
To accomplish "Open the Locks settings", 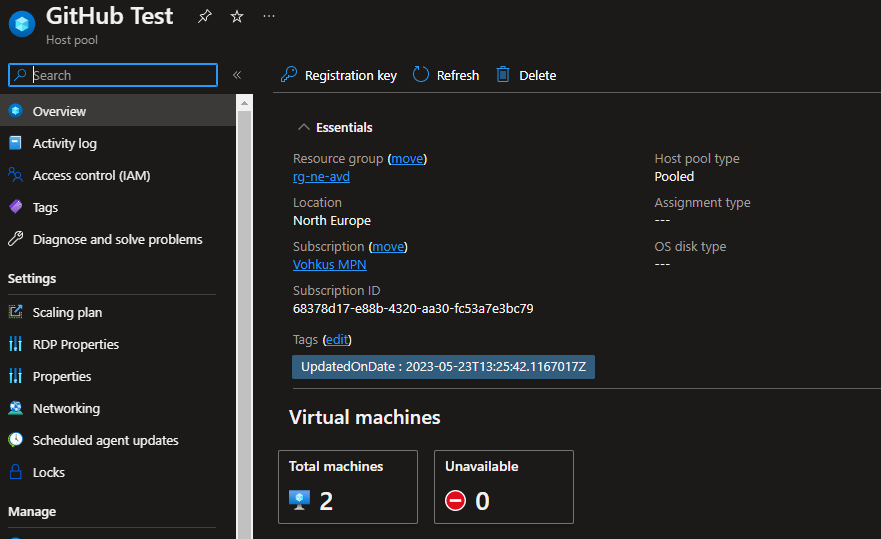I will click(x=48, y=472).
